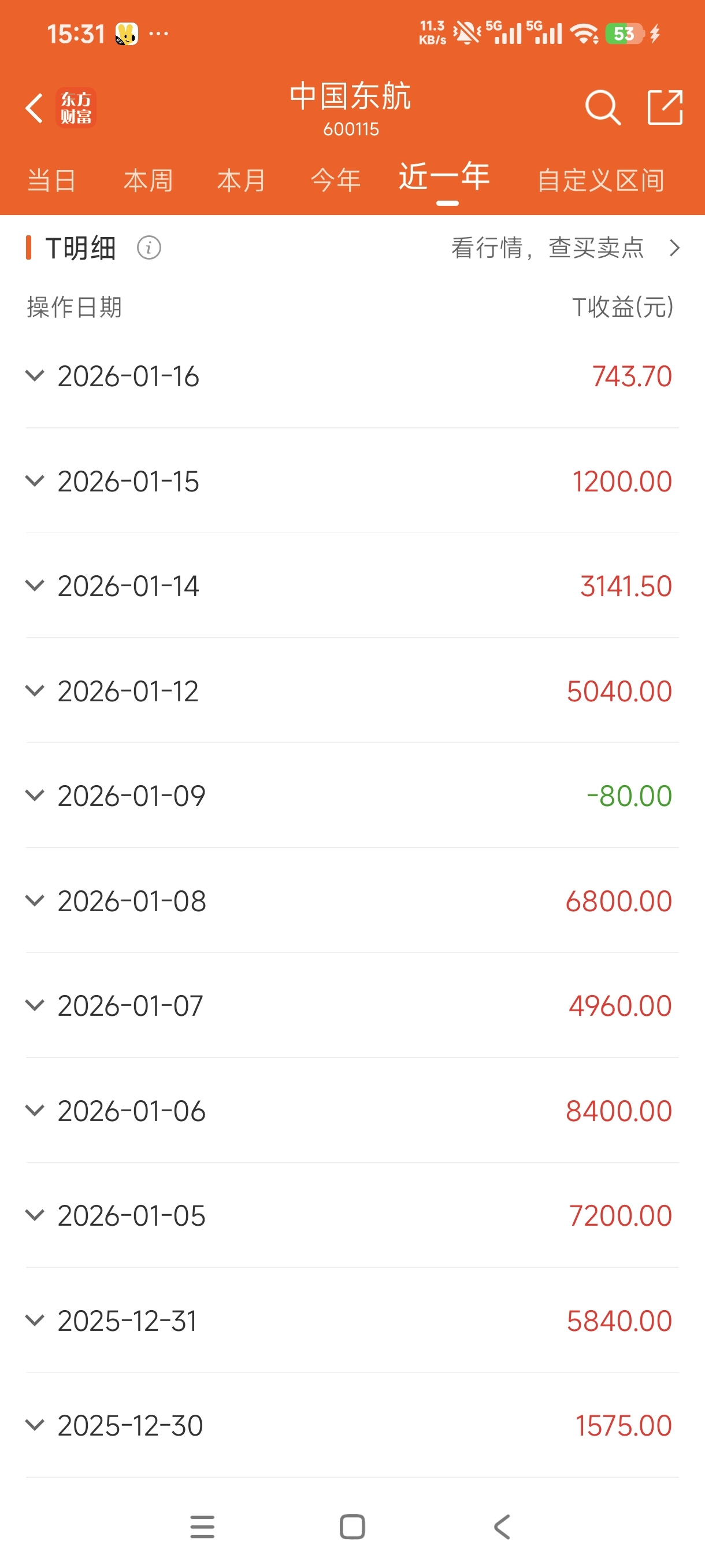The height and width of the screenshot is (1568, 705).
Task: Expand the 2026-01-09 row chevron
Action: coord(35,795)
